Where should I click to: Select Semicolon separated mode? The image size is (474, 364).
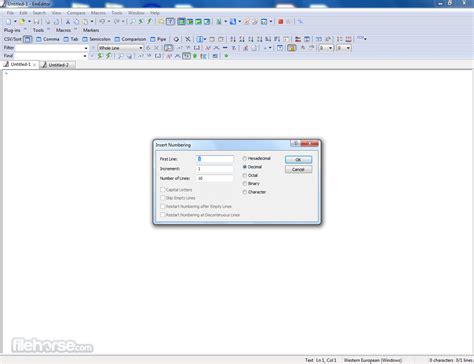pyautogui.click(x=96, y=39)
